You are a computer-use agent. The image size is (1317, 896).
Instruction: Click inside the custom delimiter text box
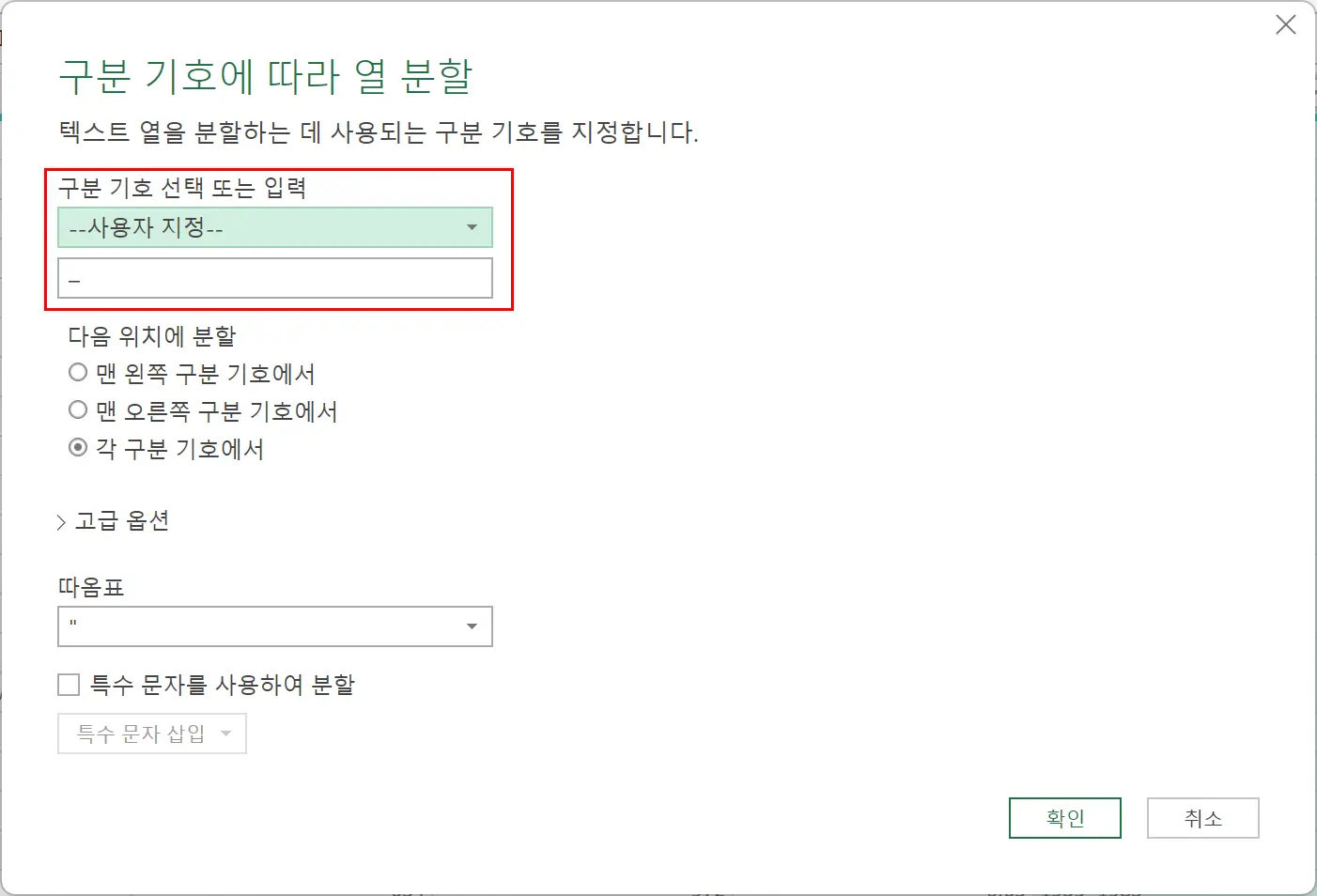[274, 278]
